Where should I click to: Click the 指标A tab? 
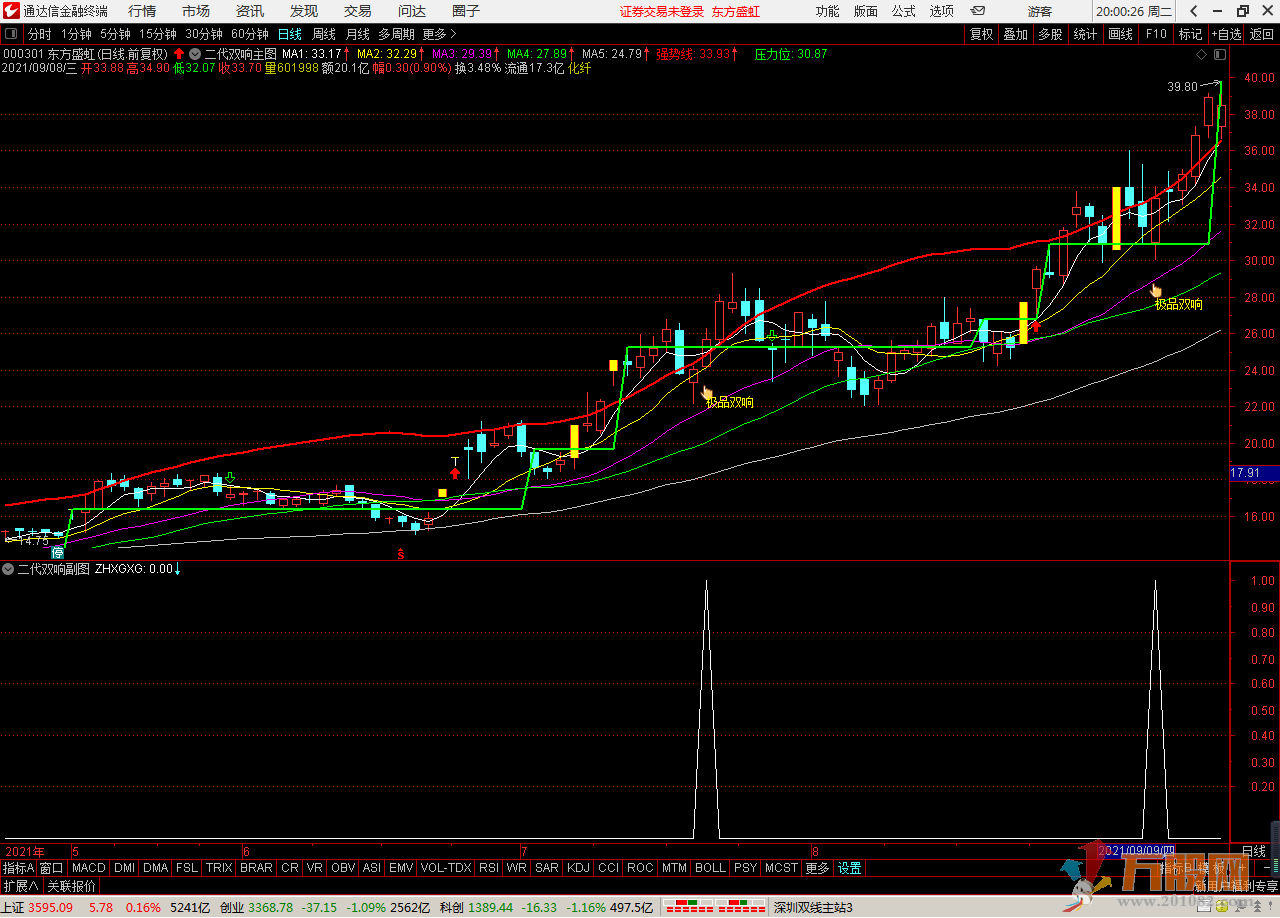click(18, 868)
